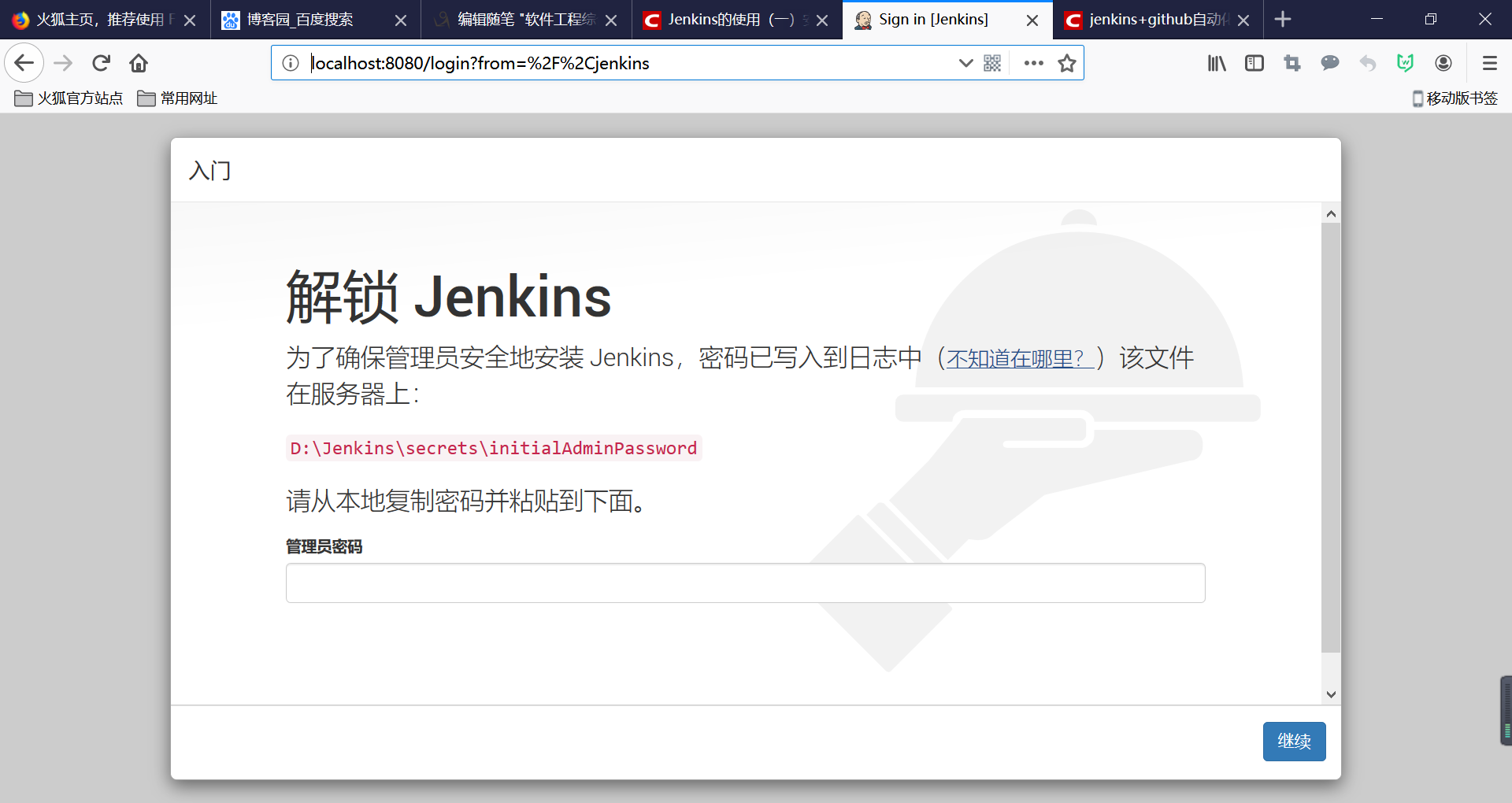The height and width of the screenshot is (803, 1512).
Task: Close the Sign in [Jenkins] tab
Action: tap(1032, 20)
